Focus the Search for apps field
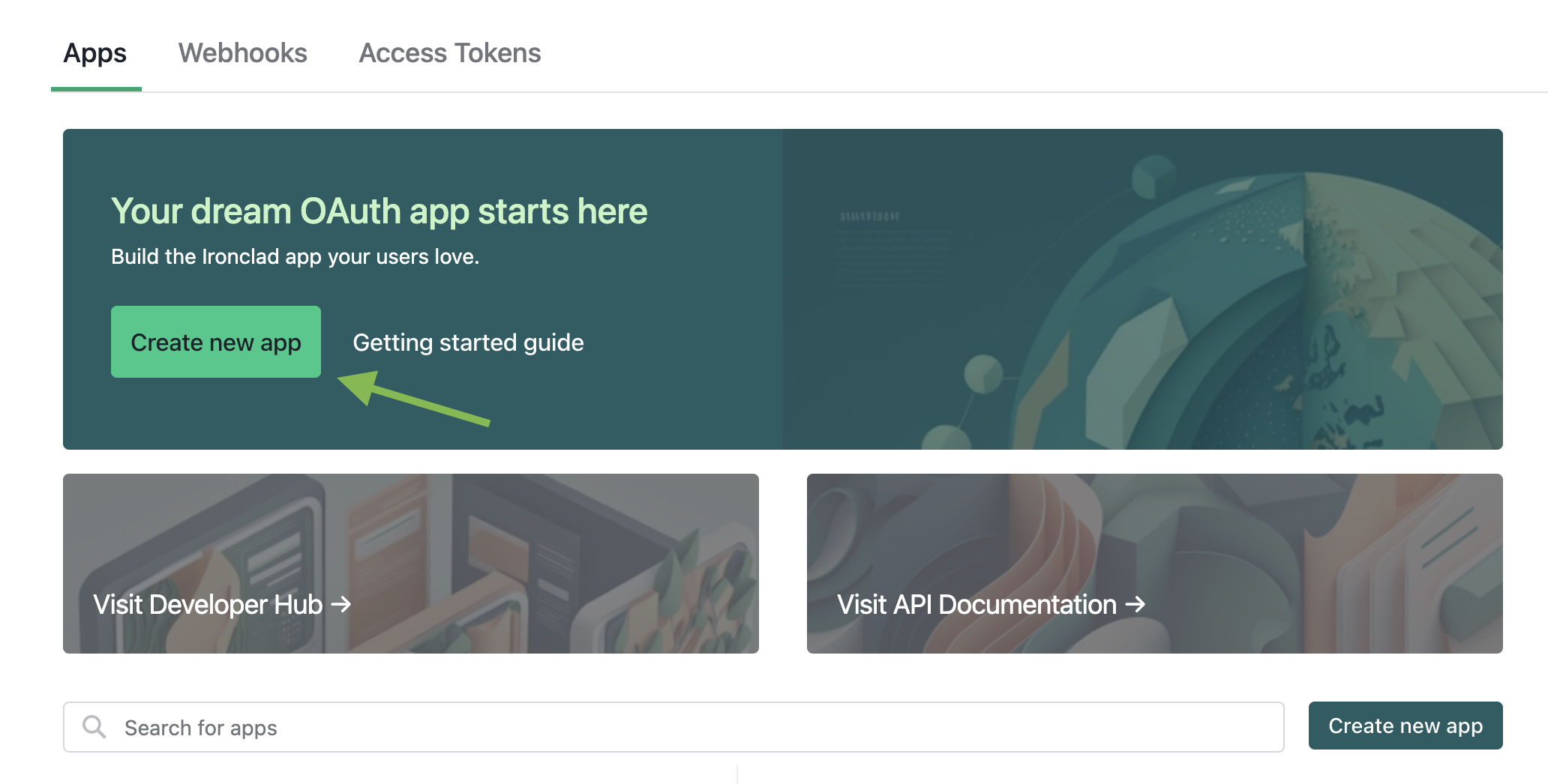This screenshot has height=784, width=1548. (673, 727)
